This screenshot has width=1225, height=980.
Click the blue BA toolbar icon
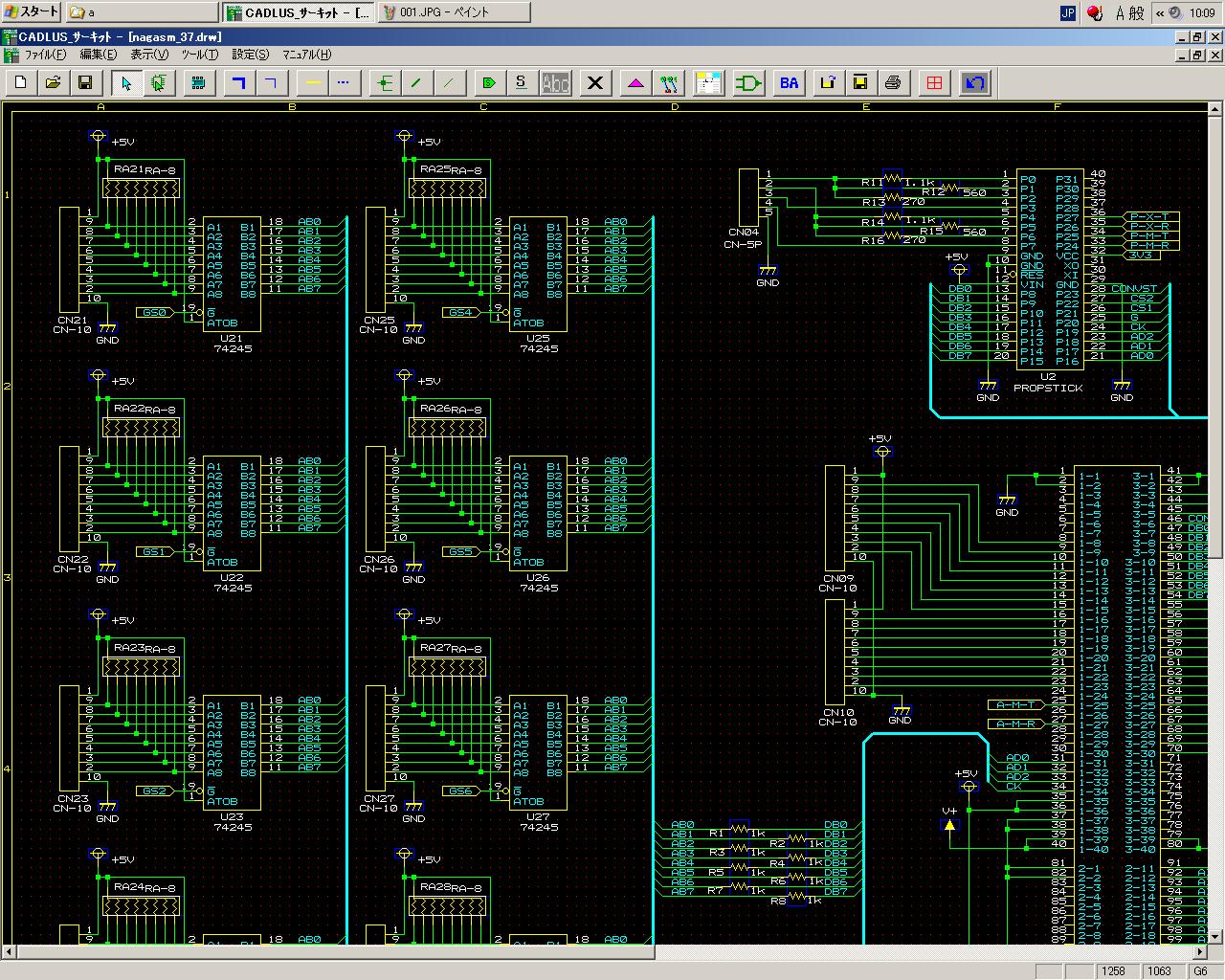pos(789,83)
